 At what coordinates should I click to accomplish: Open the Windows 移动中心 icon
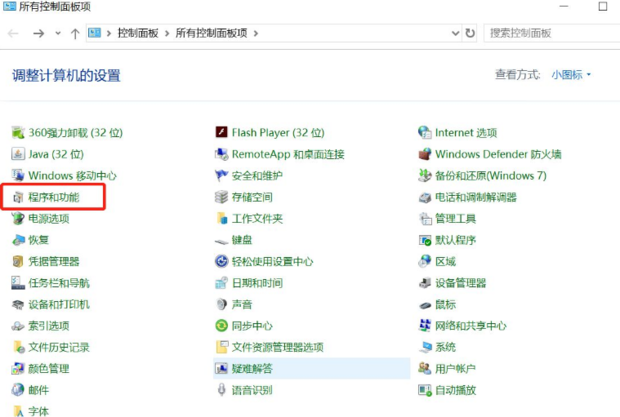[x=18, y=175]
